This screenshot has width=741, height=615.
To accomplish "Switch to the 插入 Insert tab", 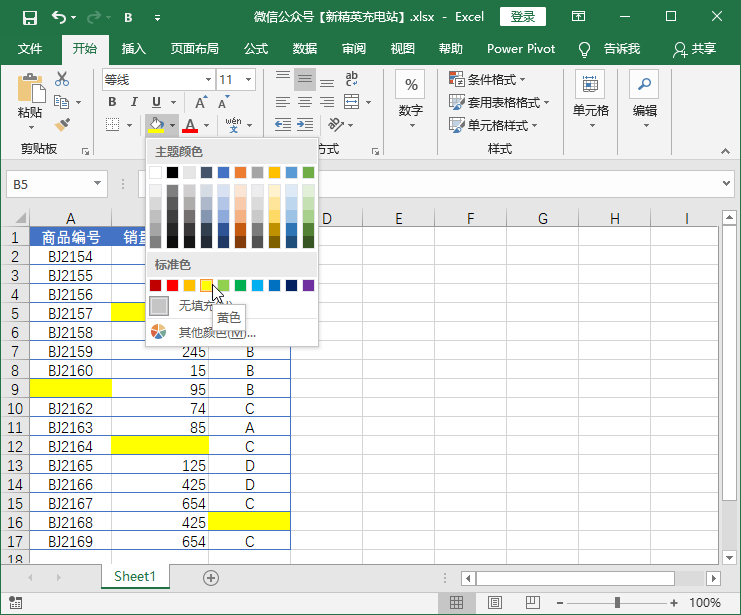I will pos(133,49).
